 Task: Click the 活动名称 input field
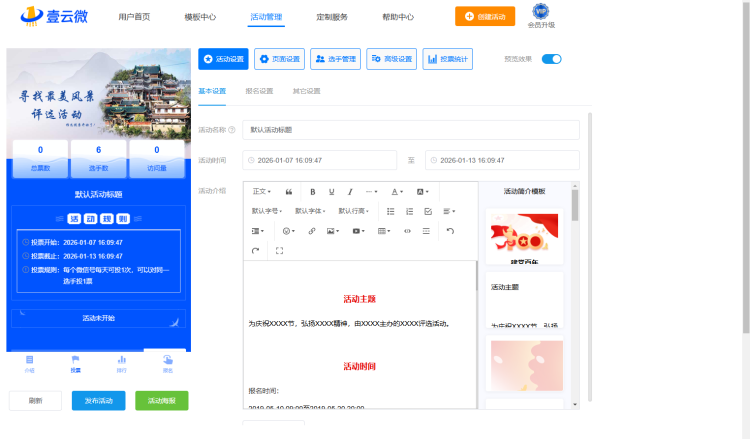[x=410, y=130]
